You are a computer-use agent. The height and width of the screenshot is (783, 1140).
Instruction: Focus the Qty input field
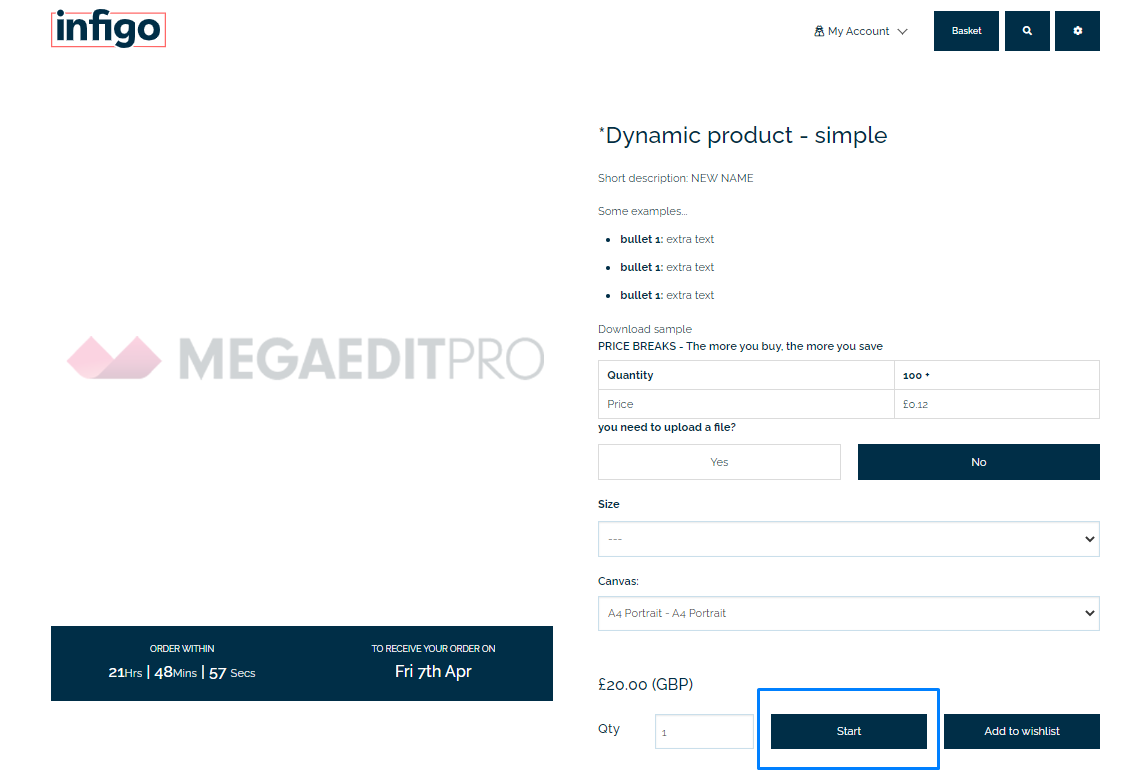coord(704,731)
